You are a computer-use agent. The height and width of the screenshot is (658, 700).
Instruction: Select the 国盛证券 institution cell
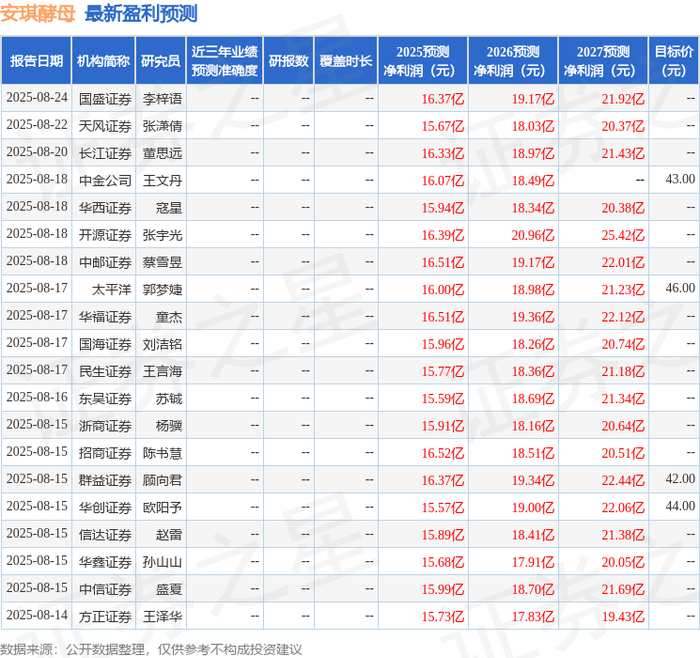pyautogui.click(x=105, y=99)
